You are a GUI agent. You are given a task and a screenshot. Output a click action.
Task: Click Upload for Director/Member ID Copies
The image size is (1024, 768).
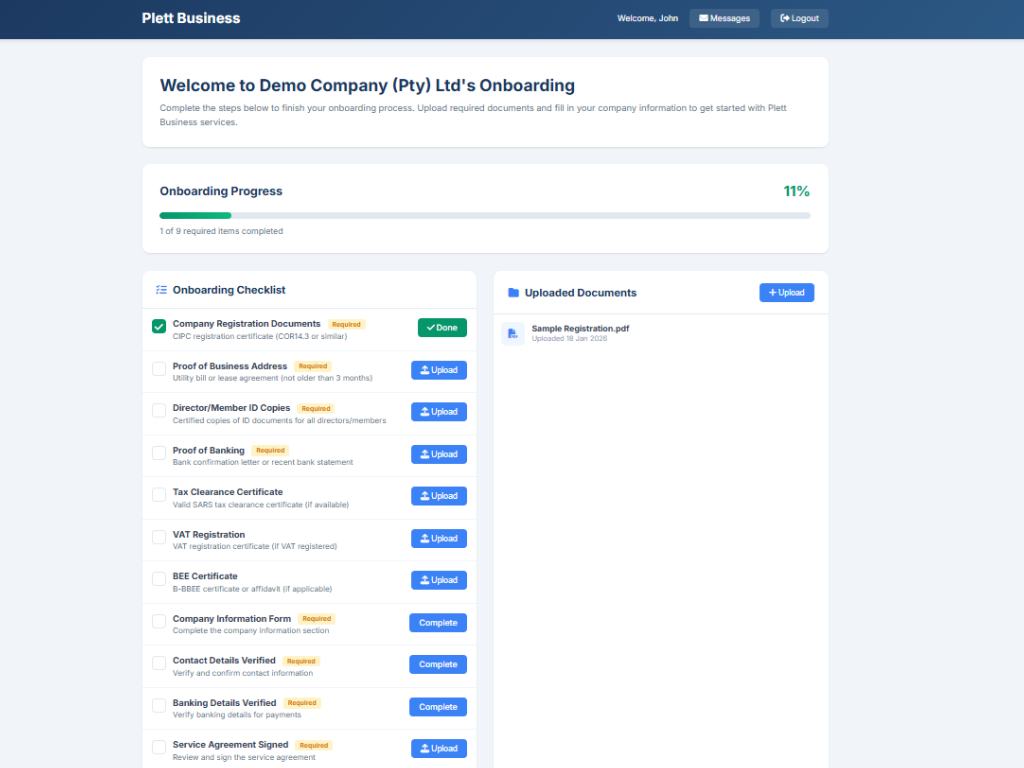[x=438, y=411]
